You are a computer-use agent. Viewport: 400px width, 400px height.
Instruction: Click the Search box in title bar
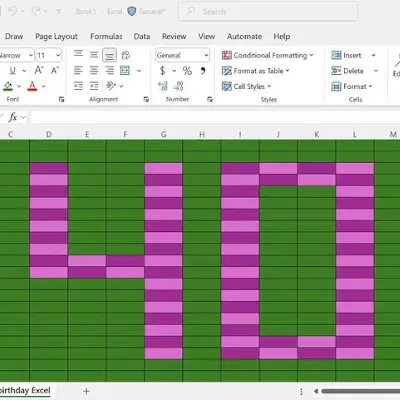tap(268, 12)
